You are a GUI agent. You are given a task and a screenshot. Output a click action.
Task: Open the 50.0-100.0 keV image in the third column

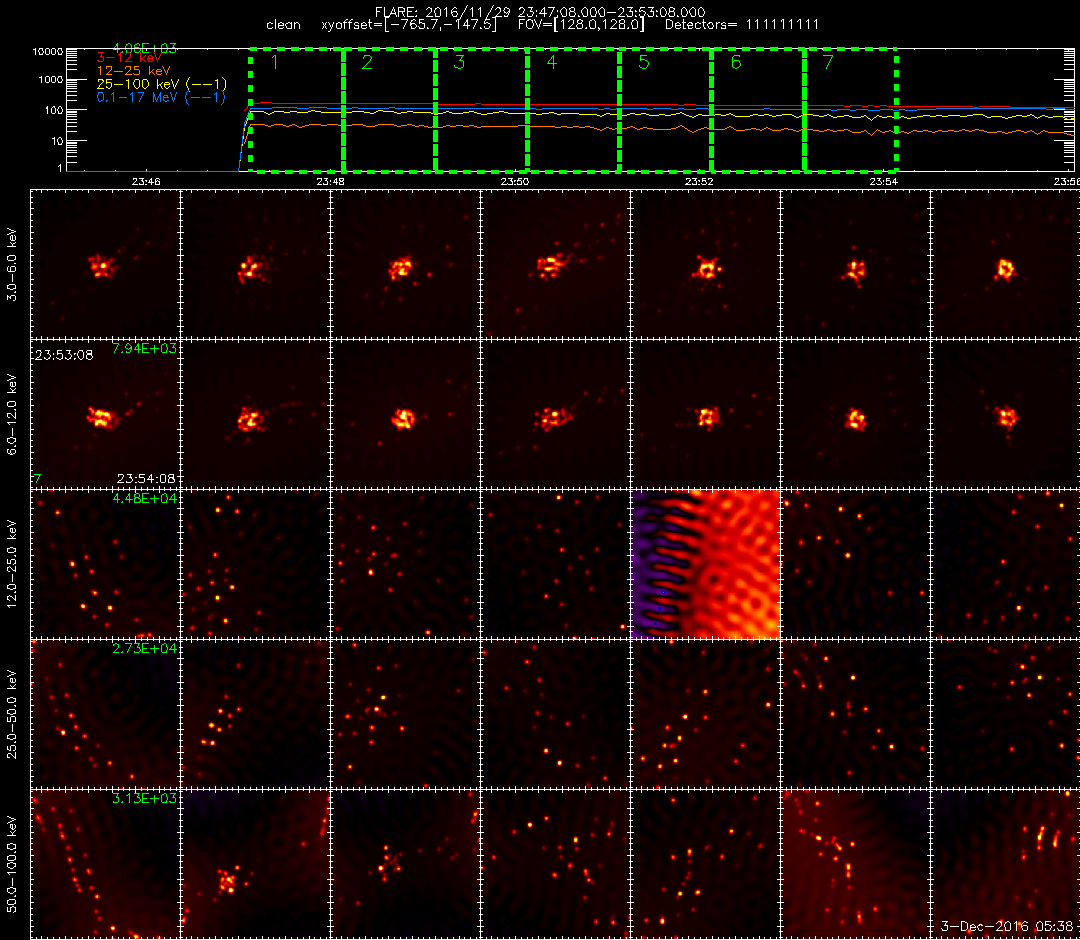(405, 864)
